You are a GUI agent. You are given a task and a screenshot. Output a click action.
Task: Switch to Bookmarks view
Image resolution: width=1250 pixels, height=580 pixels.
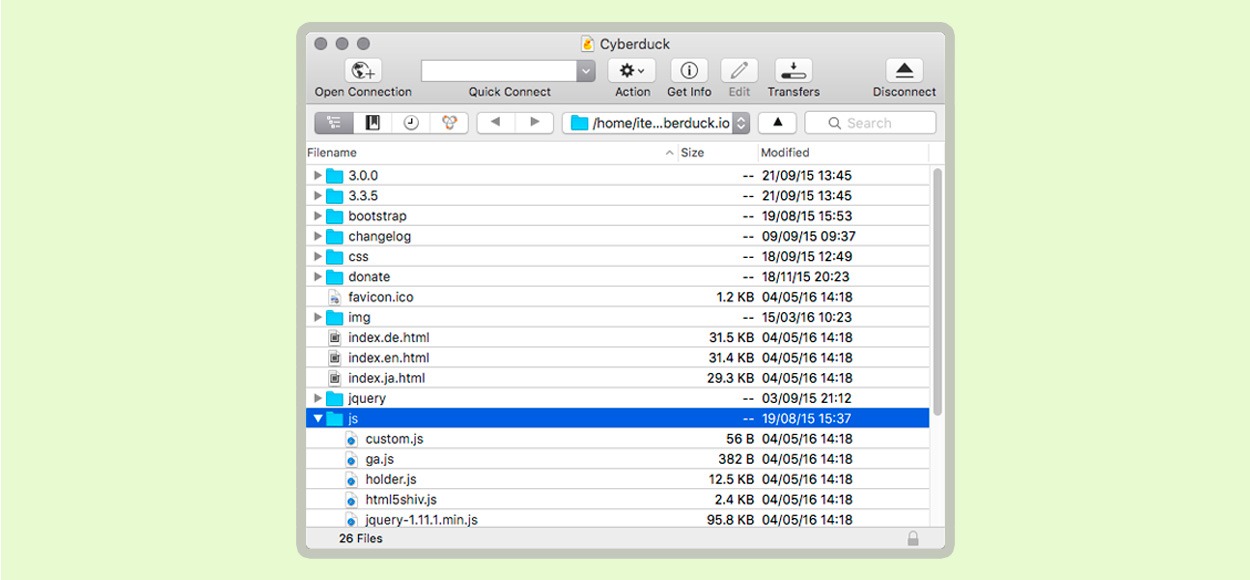pos(372,123)
